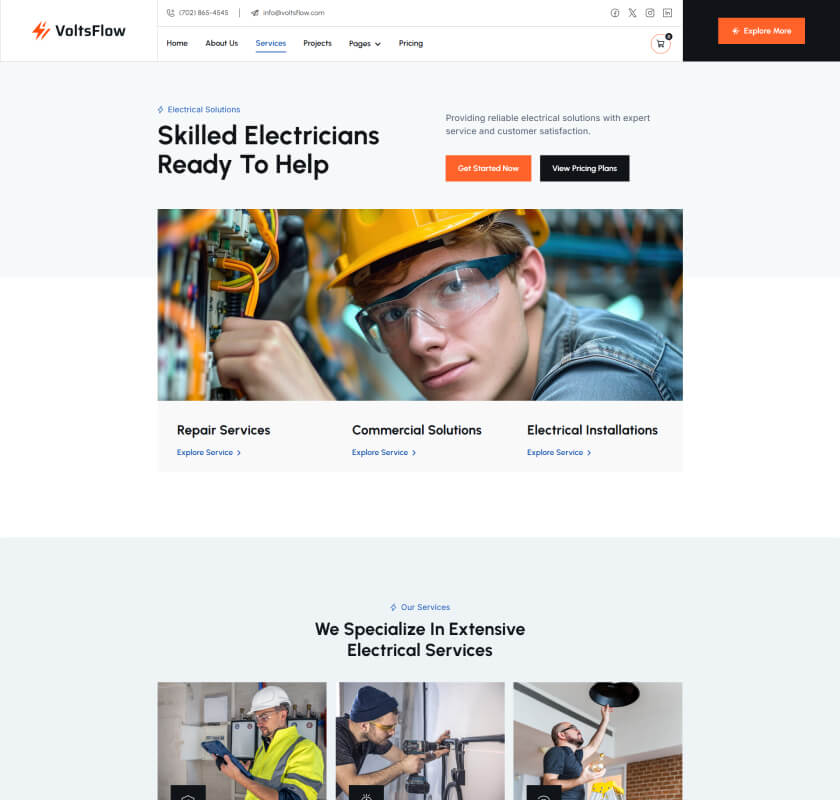Screen dimensions: 840x800
Task: Open the Facebook social icon
Action: click(614, 13)
